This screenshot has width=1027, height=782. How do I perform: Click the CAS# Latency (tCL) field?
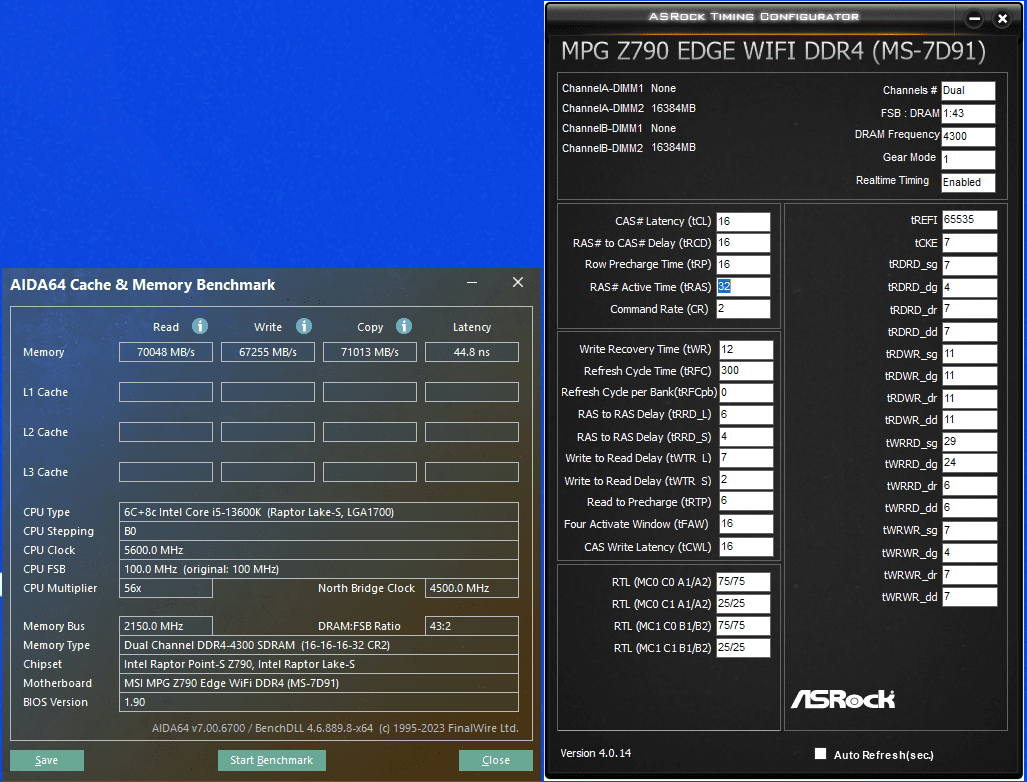pos(743,221)
